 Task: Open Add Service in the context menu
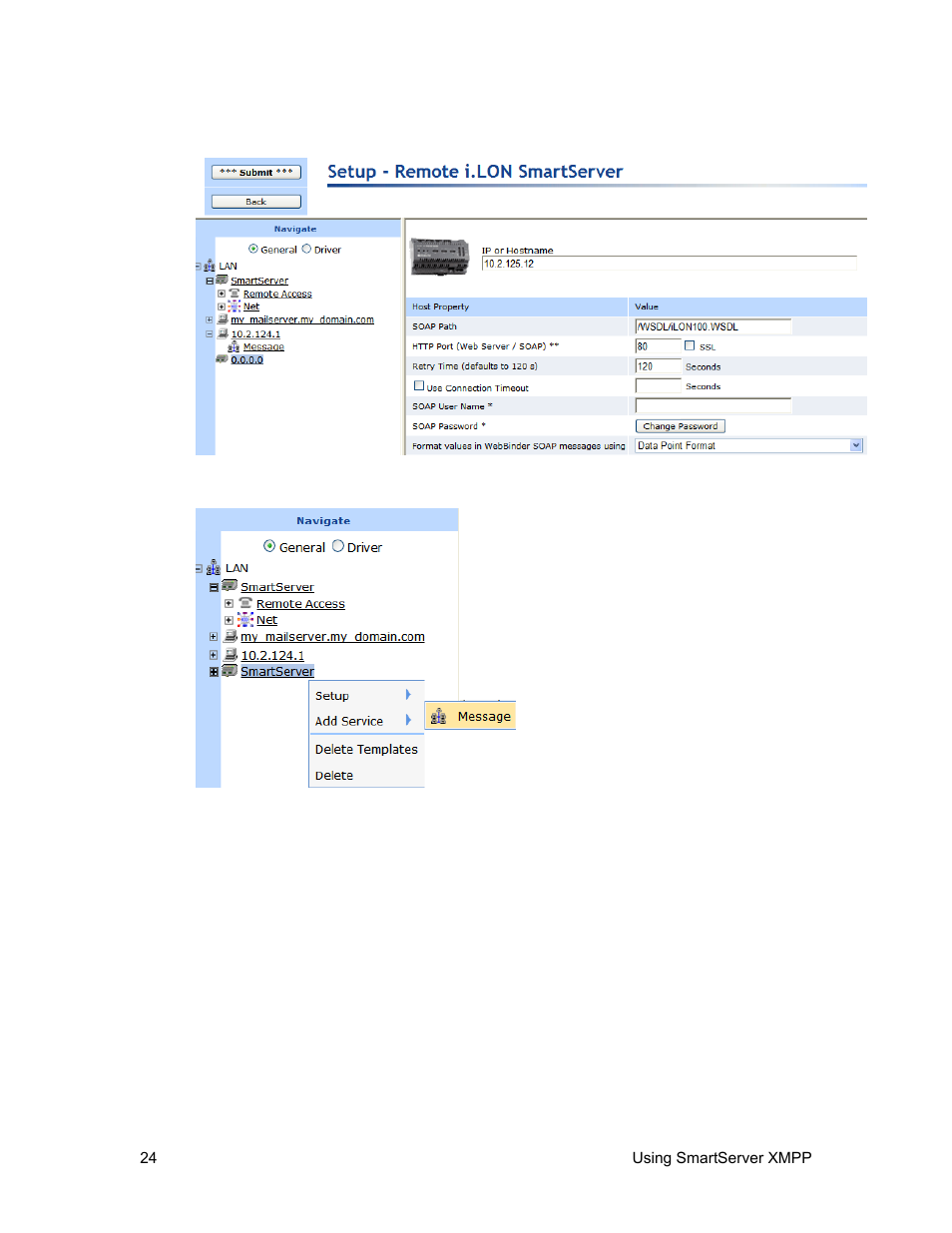[365, 720]
